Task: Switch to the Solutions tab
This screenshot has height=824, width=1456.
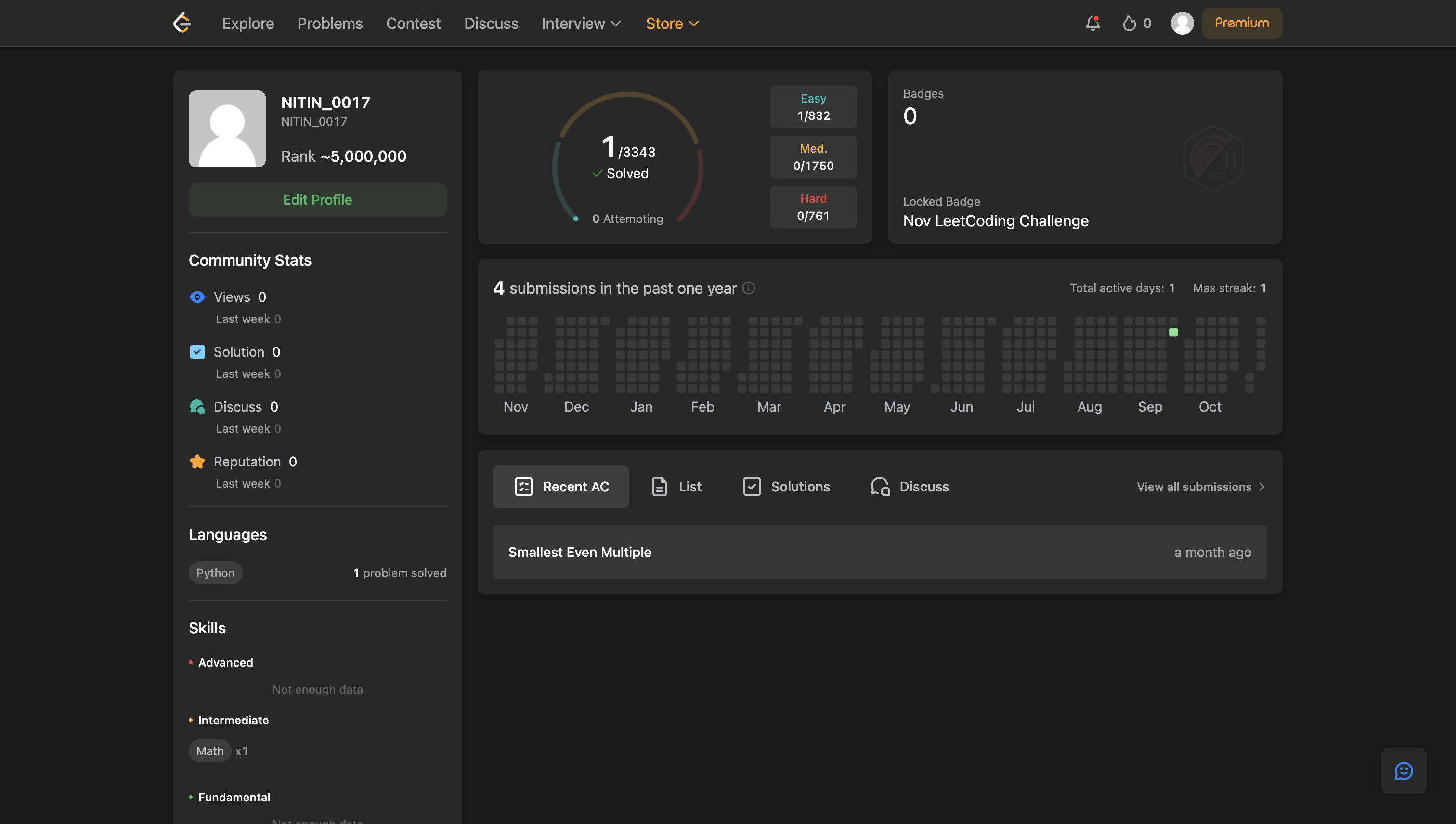Action: tap(787, 487)
